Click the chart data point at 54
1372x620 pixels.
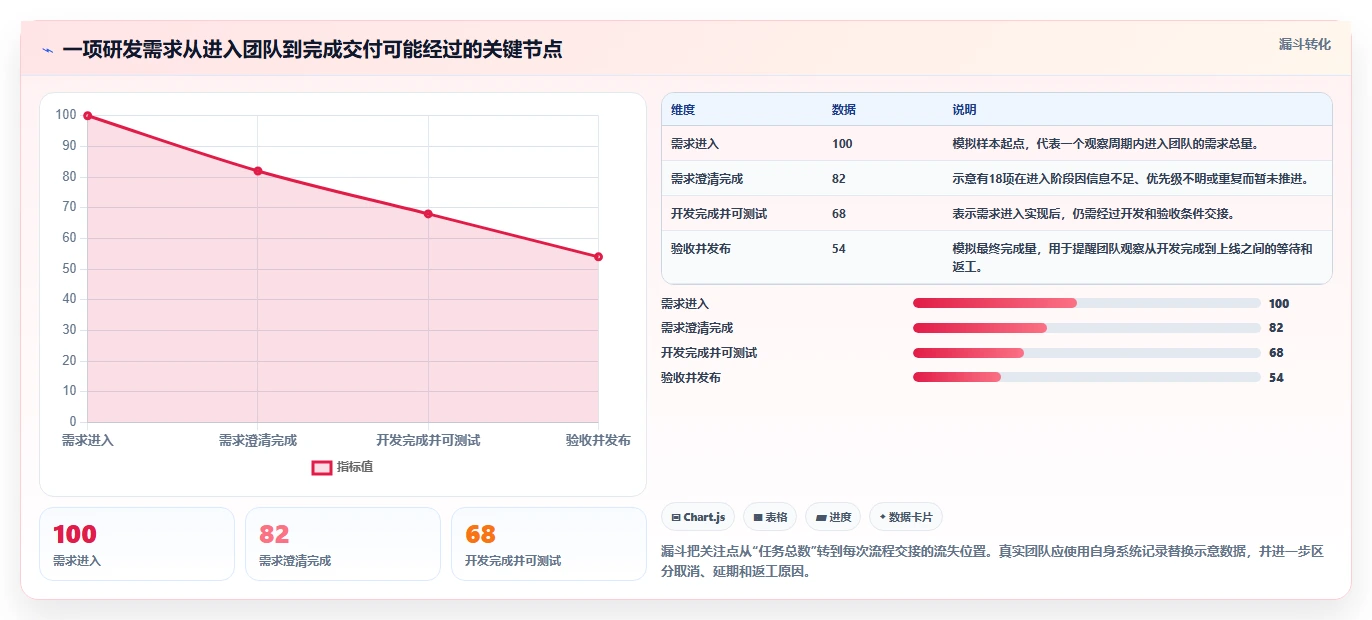point(598,257)
